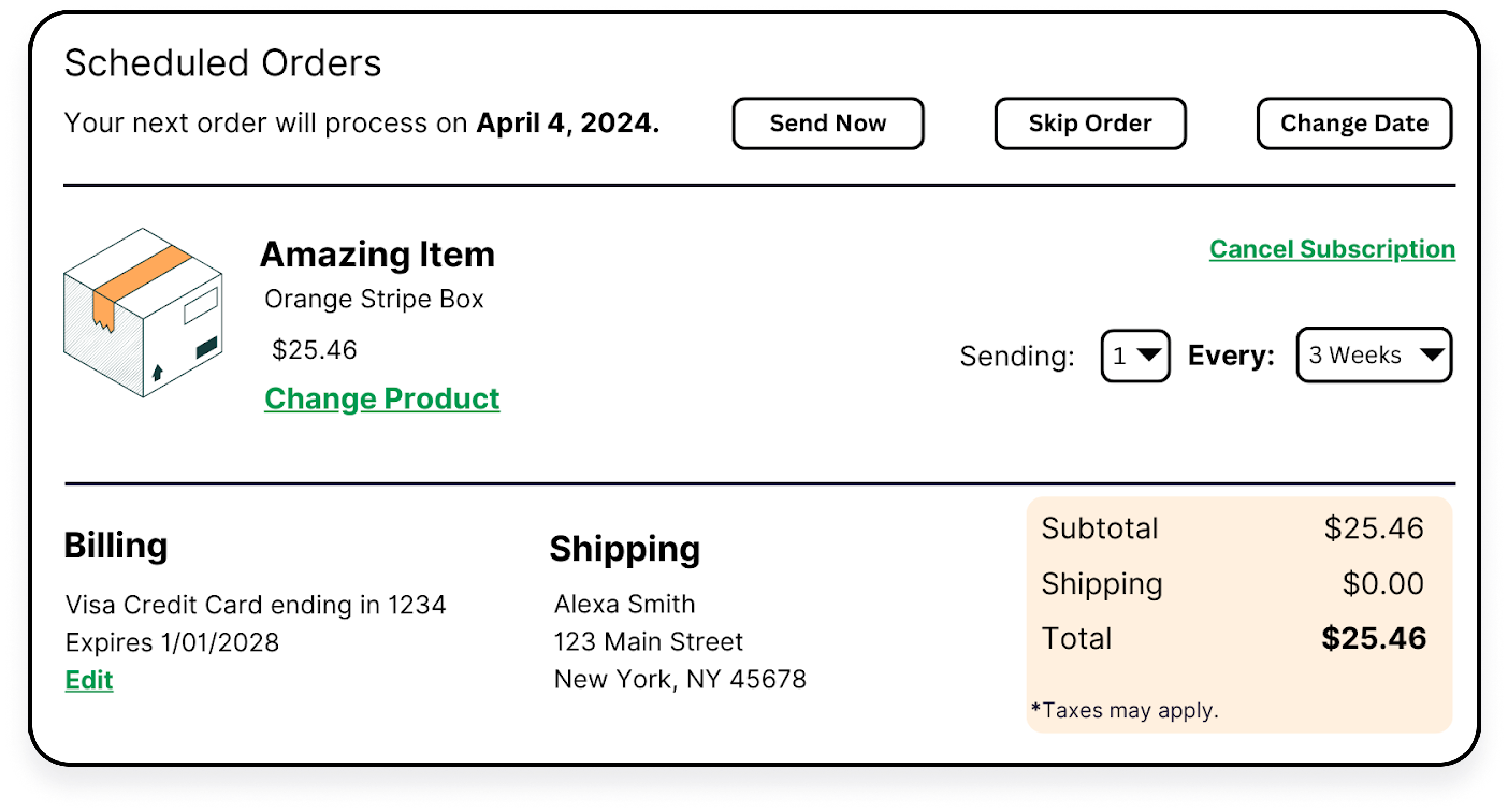This screenshot has width=1508, height=812.
Task: Expand the 3 Weeks frequency dropdown
Action: (1374, 355)
